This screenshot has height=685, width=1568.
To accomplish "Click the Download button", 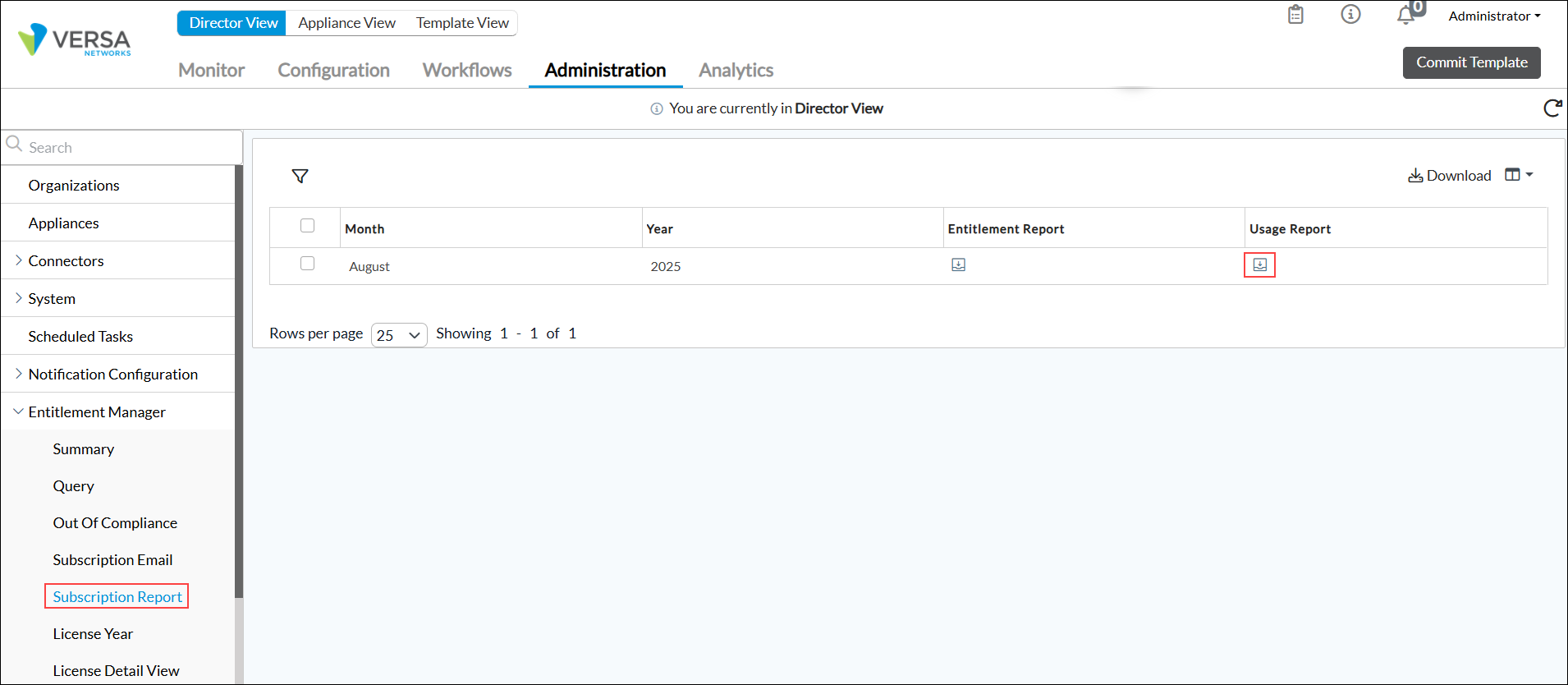I will [x=1450, y=176].
